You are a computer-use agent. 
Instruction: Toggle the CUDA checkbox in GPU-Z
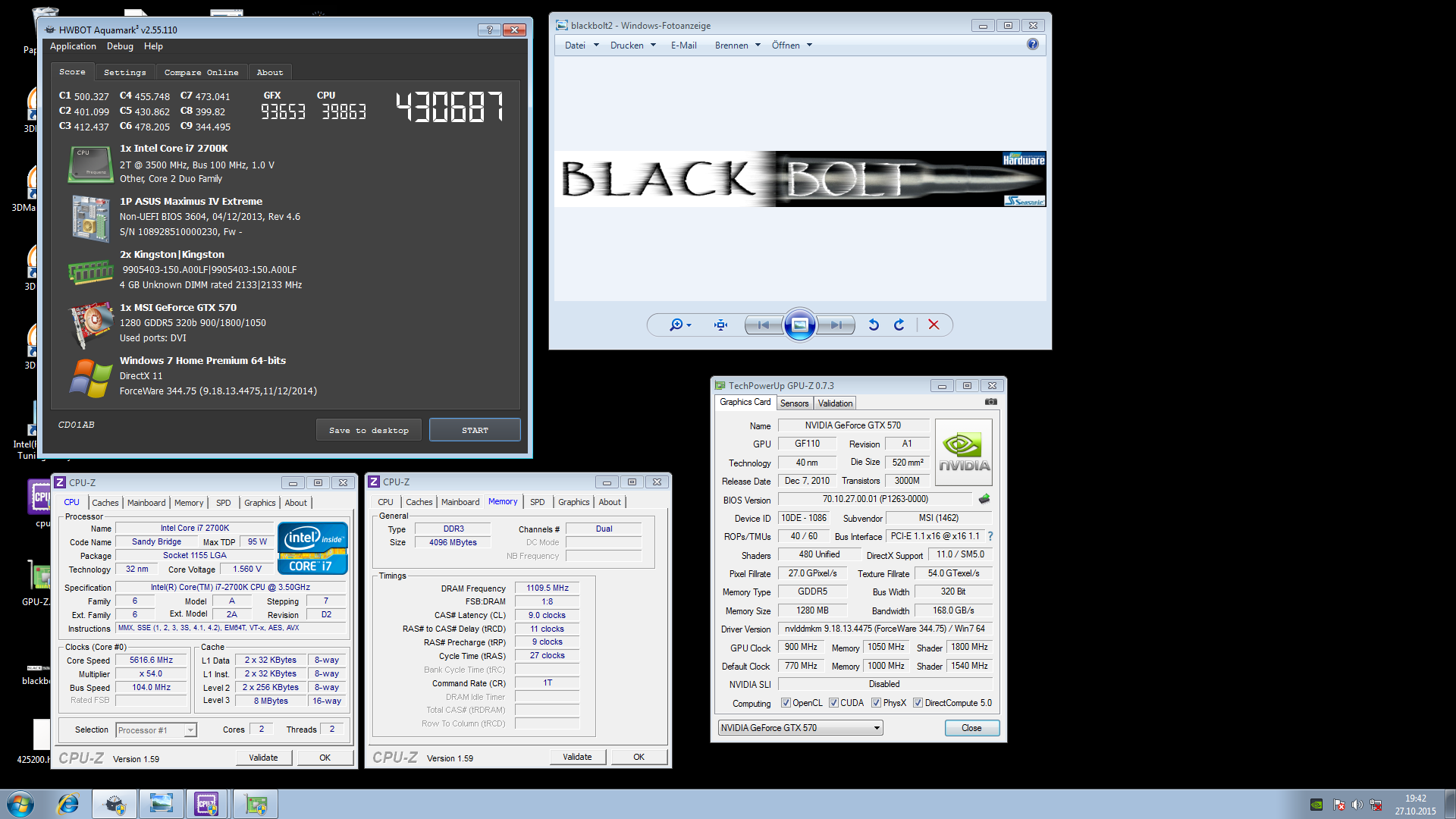click(x=833, y=703)
